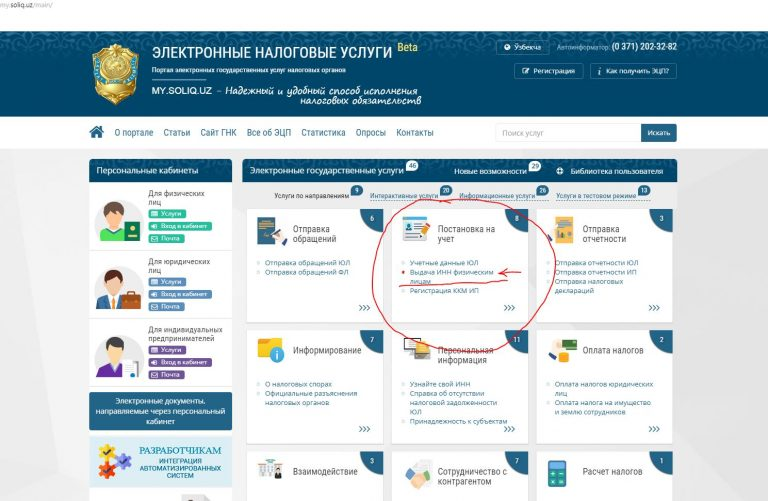Open Контакты menu item
Viewport: 768px width, 501px height.
pos(414,132)
